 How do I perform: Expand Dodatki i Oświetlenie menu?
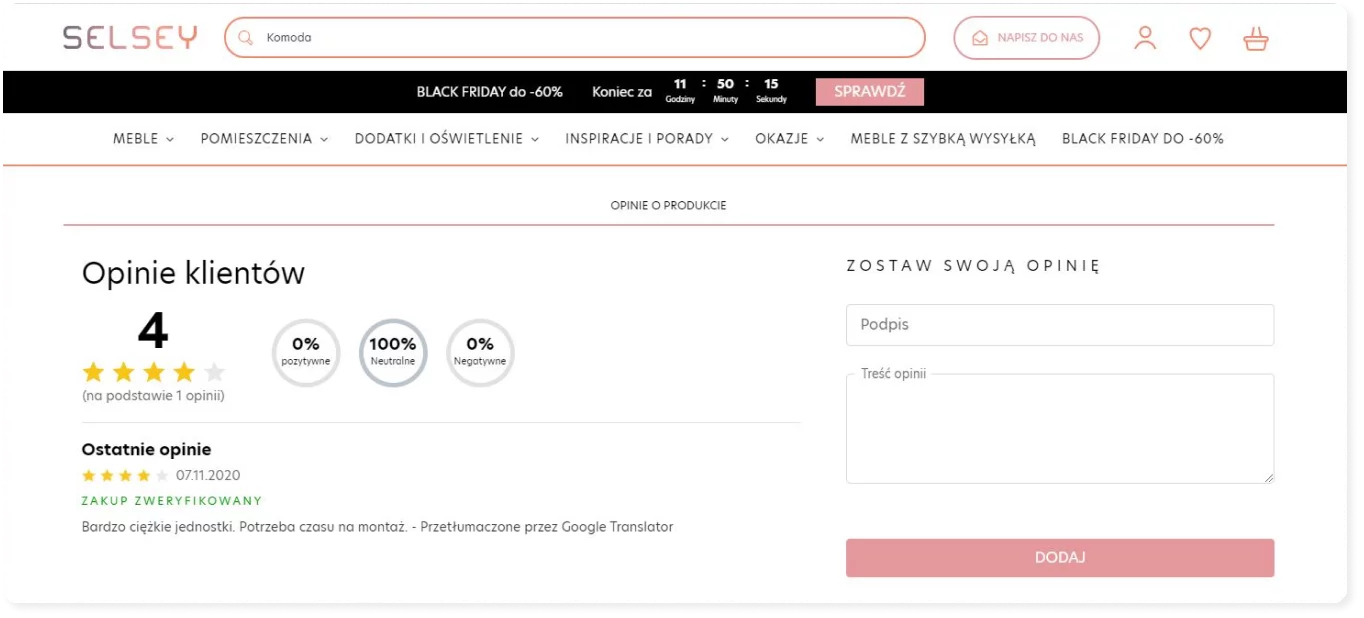tap(446, 139)
